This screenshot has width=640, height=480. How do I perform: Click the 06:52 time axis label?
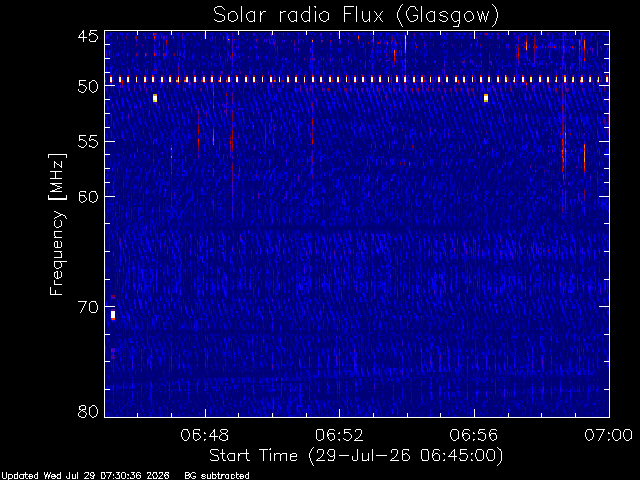339,435
